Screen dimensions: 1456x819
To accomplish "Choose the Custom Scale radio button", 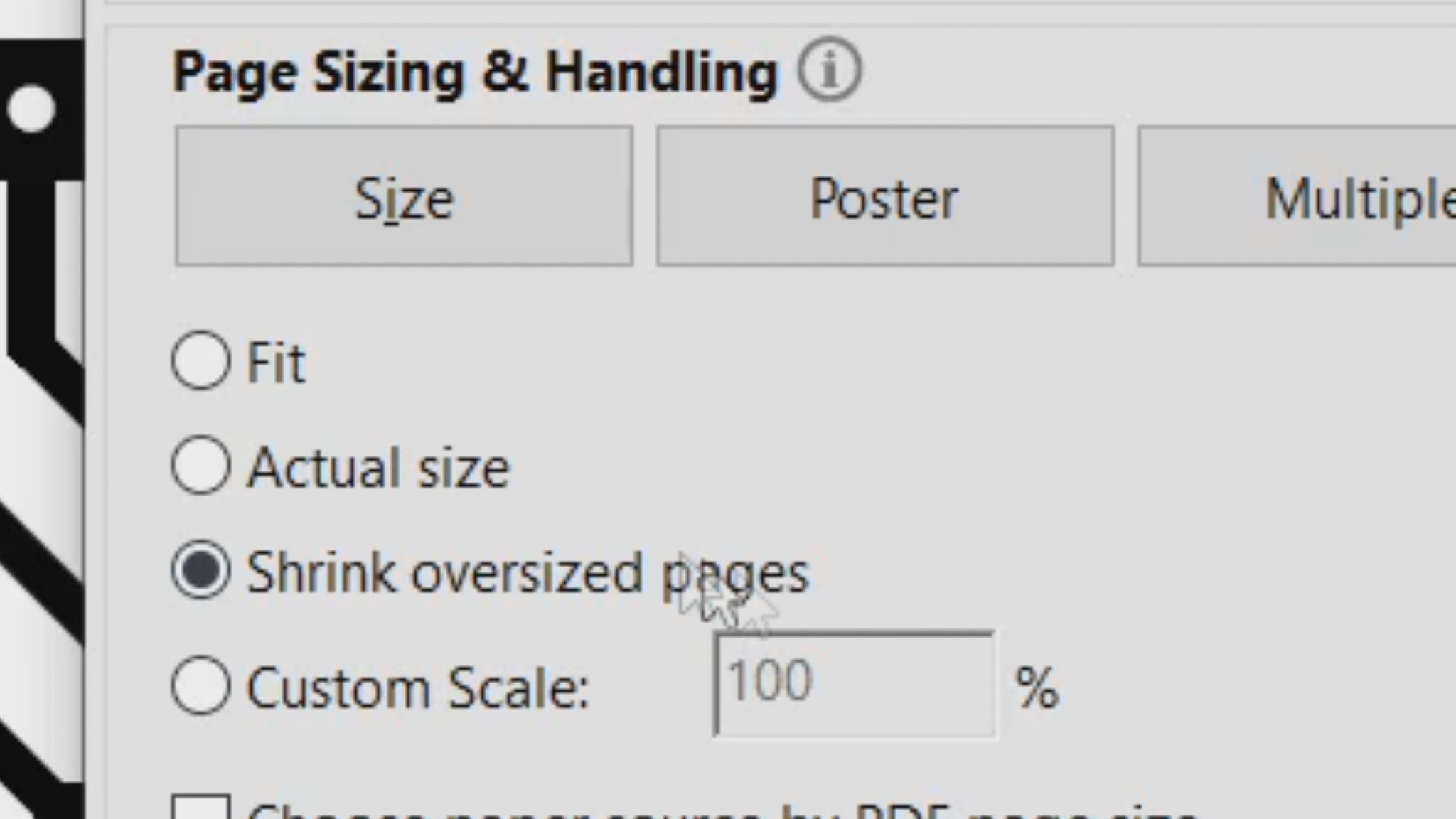I will point(200,686).
